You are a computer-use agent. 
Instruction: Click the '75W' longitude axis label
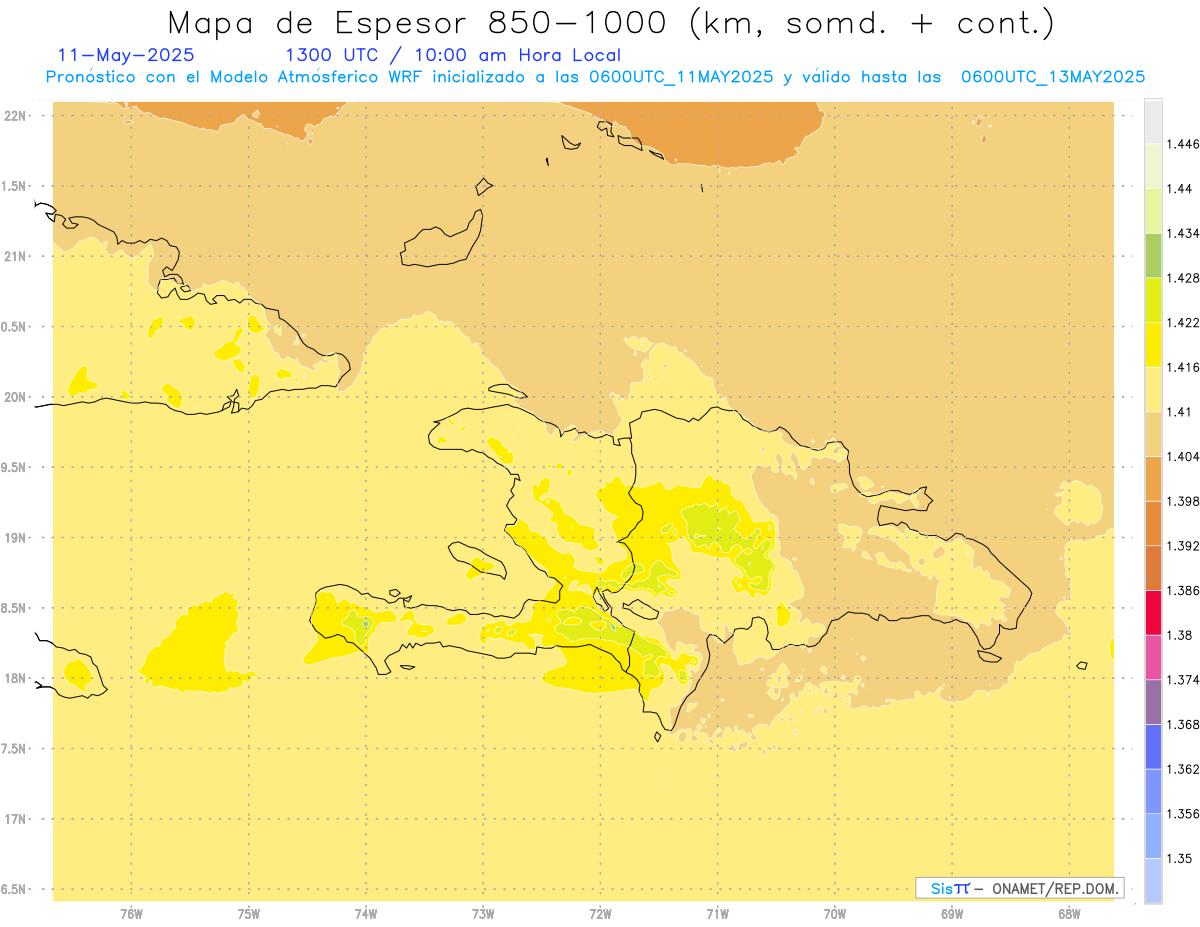[248, 914]
